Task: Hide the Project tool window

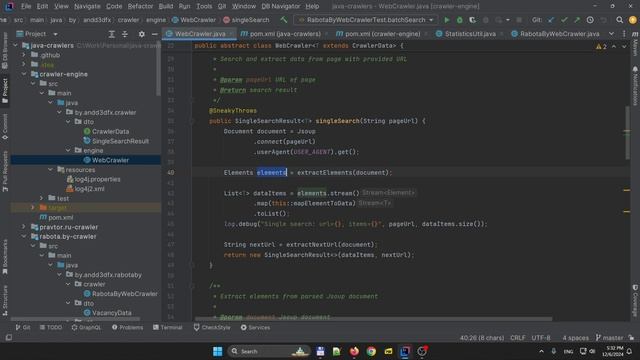Action: coord(154,34)
